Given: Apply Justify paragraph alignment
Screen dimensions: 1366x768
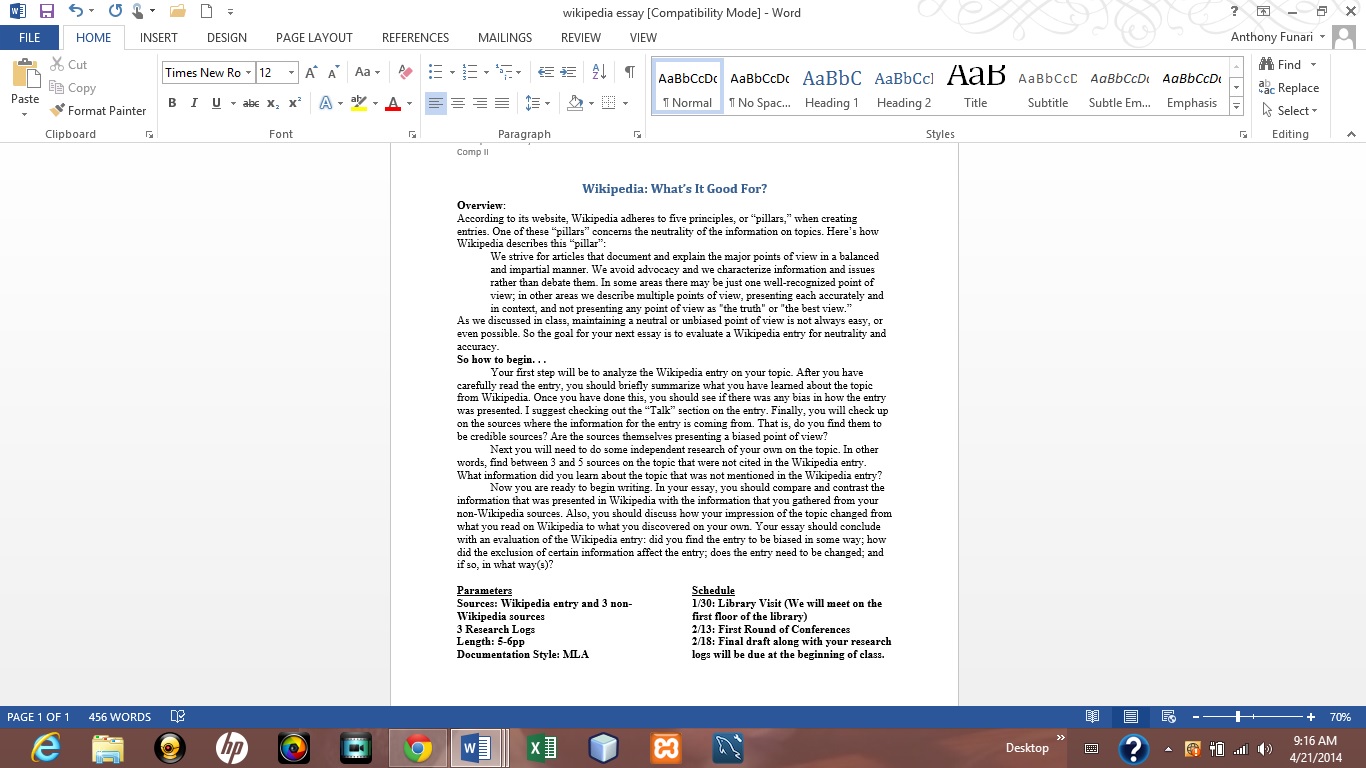Looking at the screenshot, I should 502,103.
